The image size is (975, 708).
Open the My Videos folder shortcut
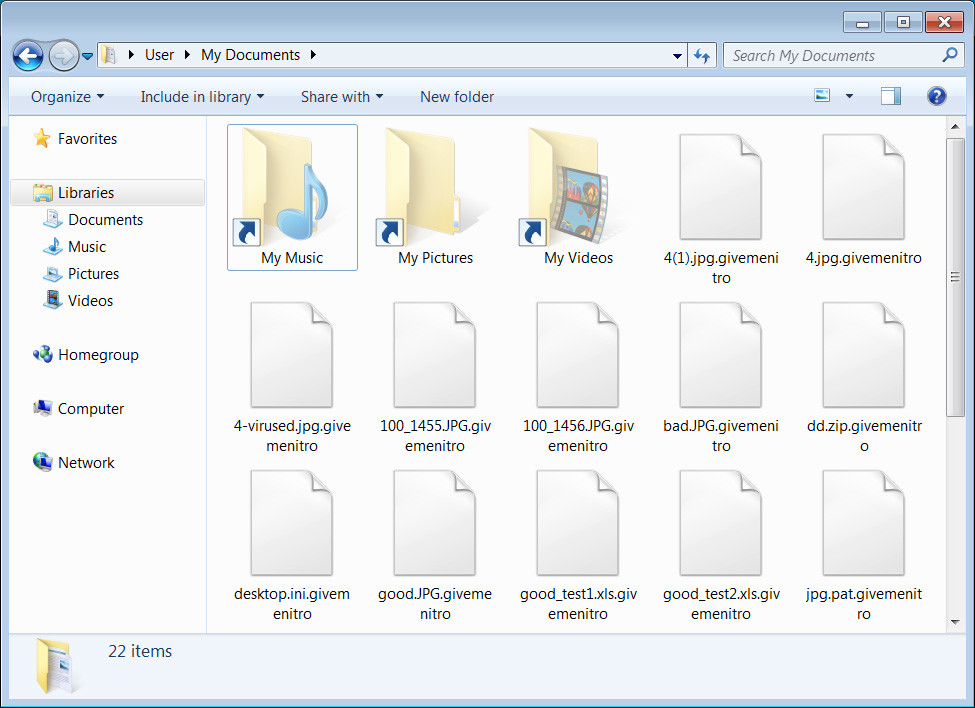point(578,196)
